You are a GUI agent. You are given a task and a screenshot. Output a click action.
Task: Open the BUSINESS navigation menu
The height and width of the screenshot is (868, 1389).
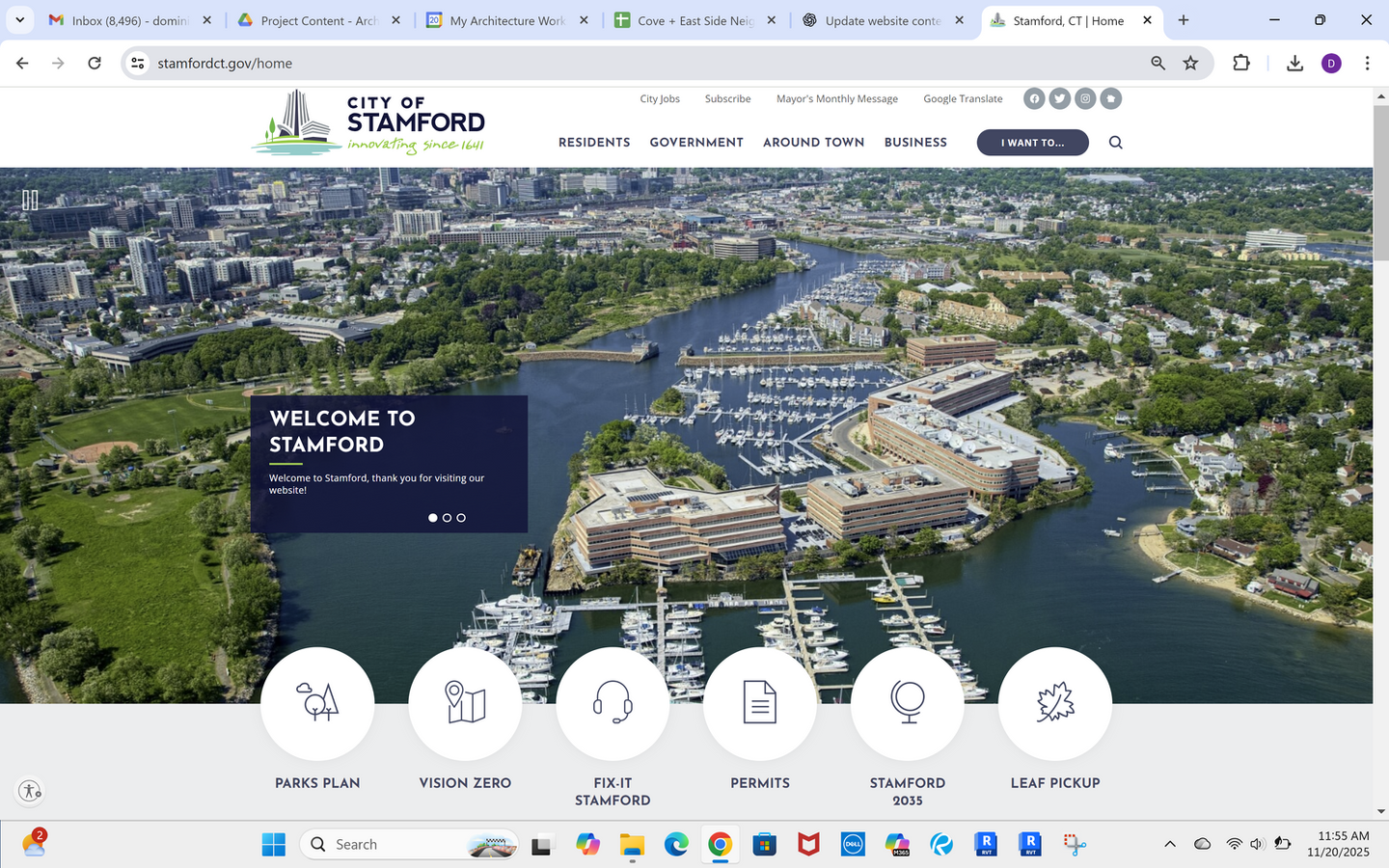point(915,143)
